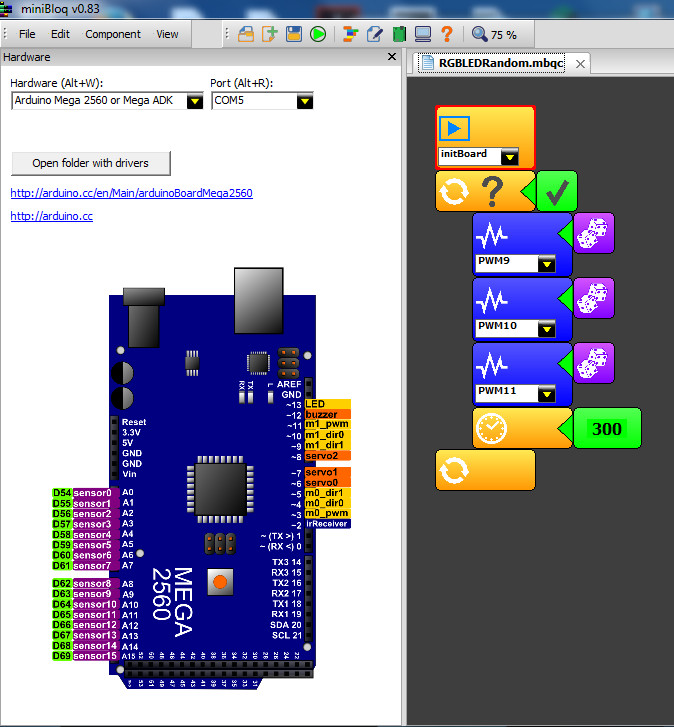
Task: Expand the COM5 port dropdown
Action: pos(305,101)
